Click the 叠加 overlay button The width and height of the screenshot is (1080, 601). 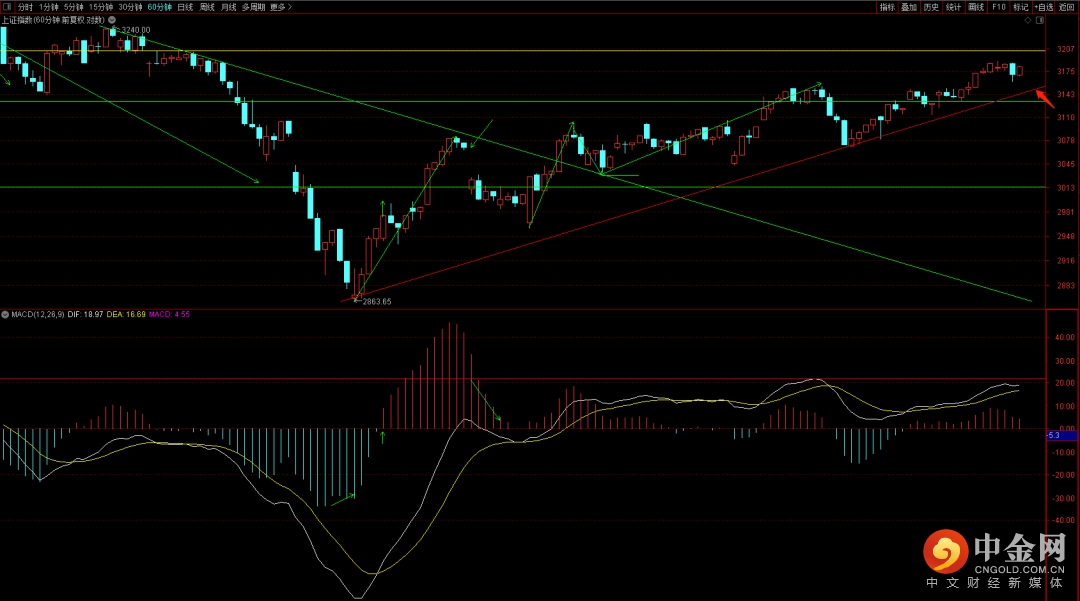click(x=909, y=7)
